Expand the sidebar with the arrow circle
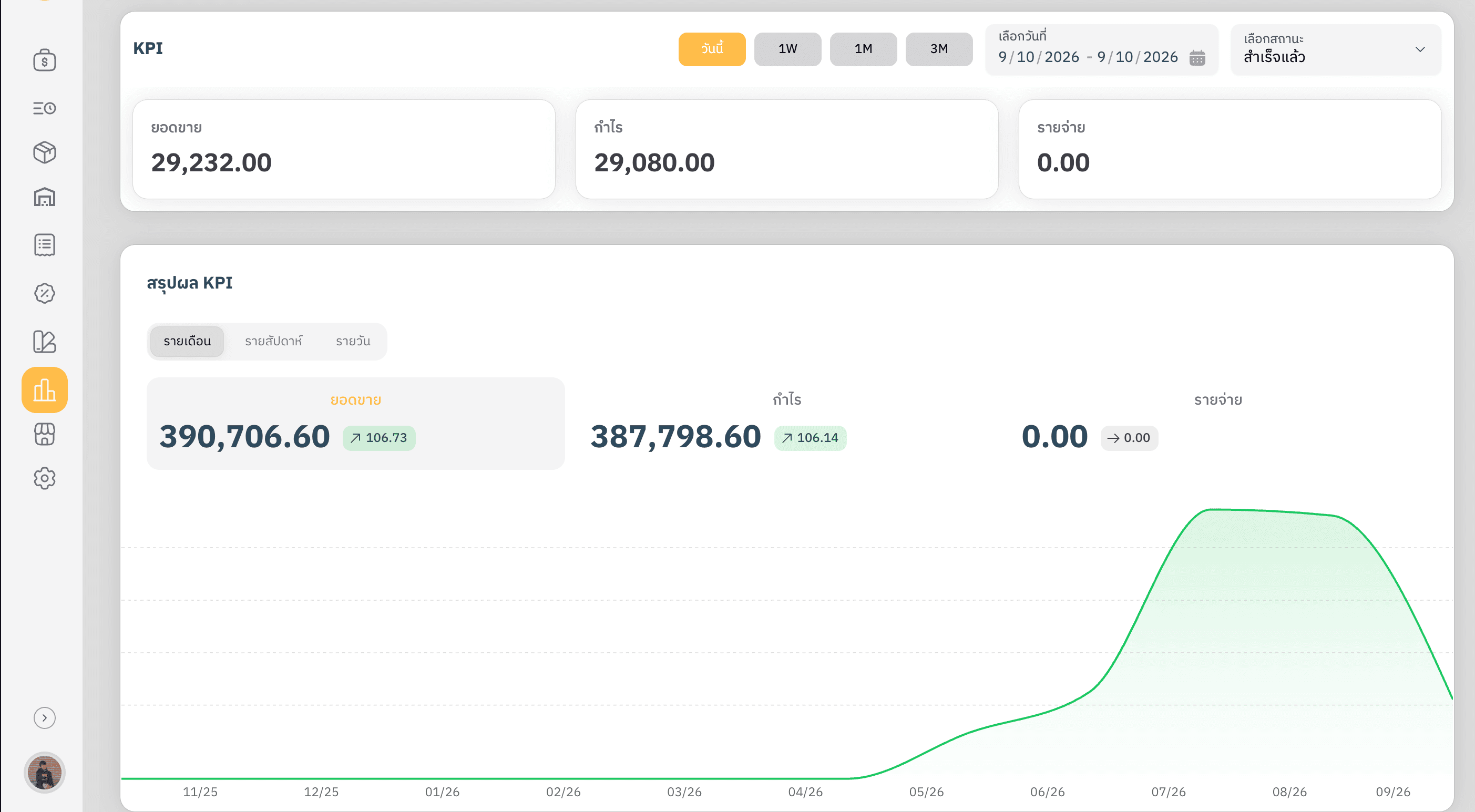 (x=44, y=718)
